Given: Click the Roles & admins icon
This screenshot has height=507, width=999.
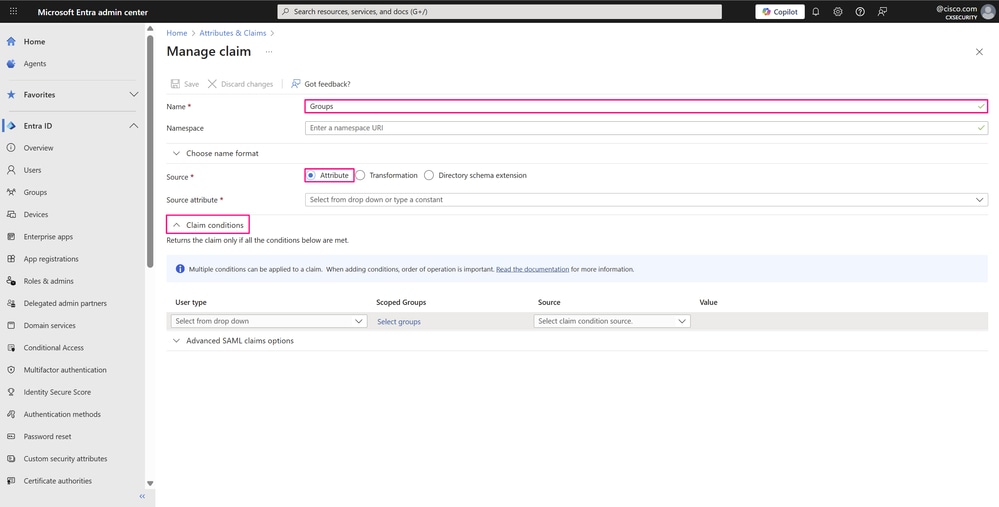Looking at the screenshot, I should [x=11, y=281].
